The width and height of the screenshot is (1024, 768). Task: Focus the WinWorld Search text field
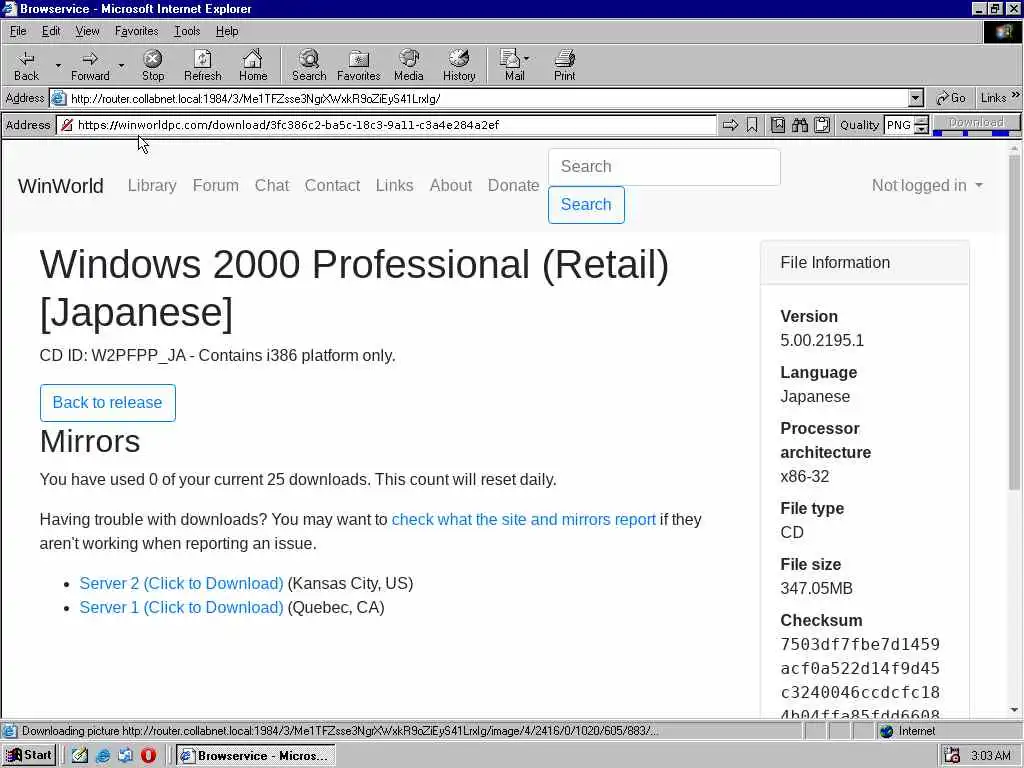coord(664,167)
